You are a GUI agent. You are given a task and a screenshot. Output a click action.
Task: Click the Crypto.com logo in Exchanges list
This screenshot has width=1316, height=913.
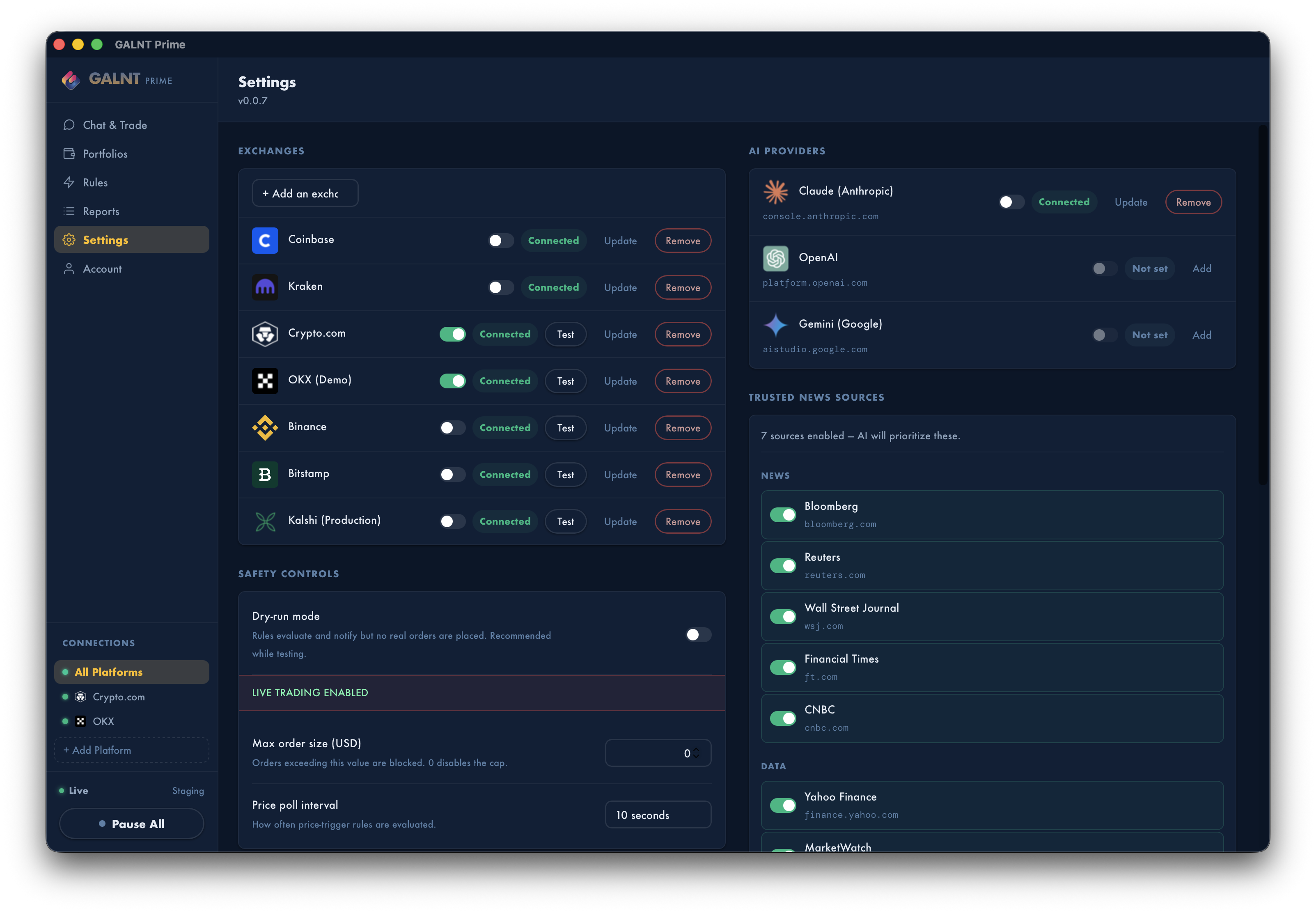pos(265,334)
